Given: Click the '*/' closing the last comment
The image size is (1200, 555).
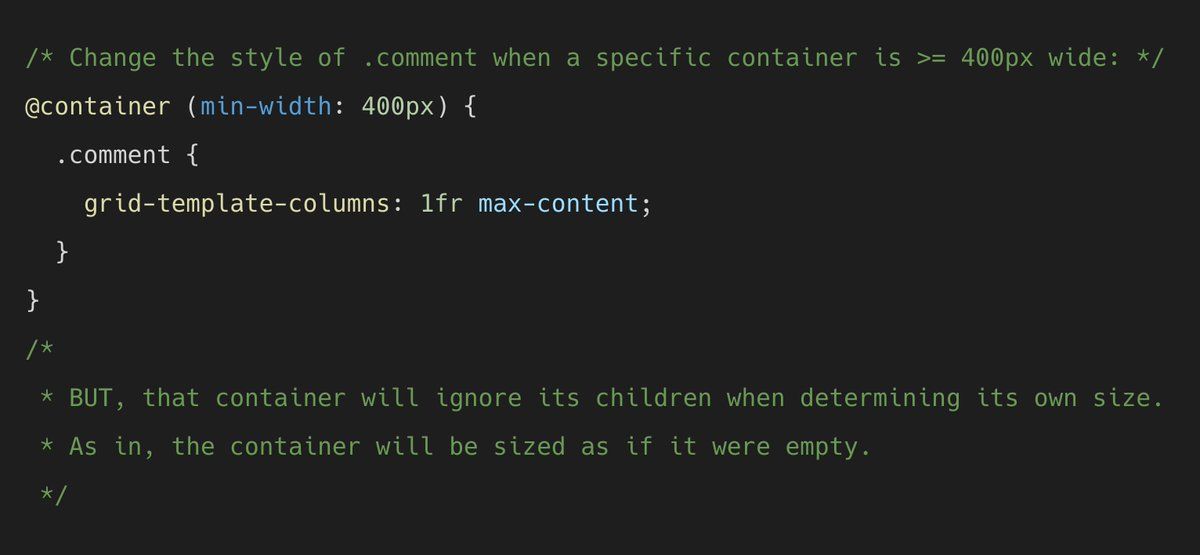Looking at the screenshot, I should tap(54, 494).
